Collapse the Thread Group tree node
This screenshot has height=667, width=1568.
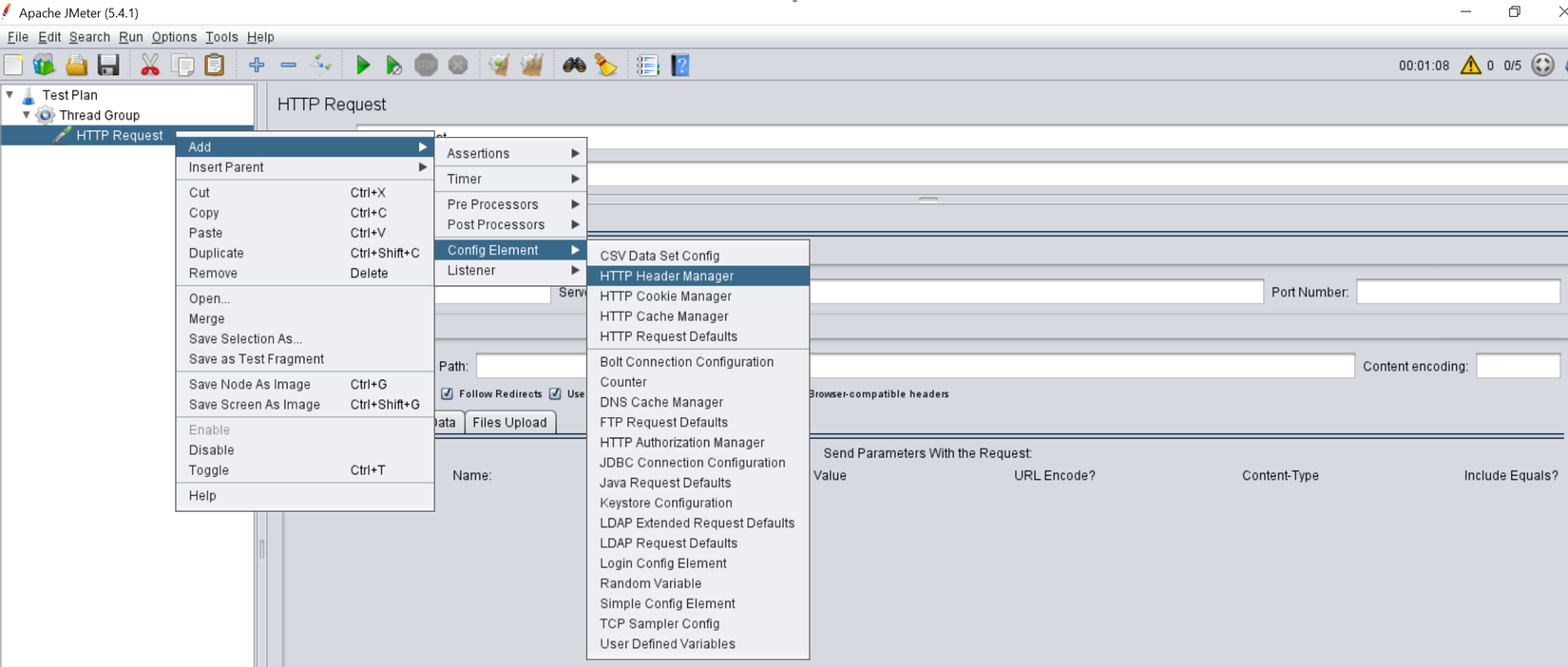point(27,115)
